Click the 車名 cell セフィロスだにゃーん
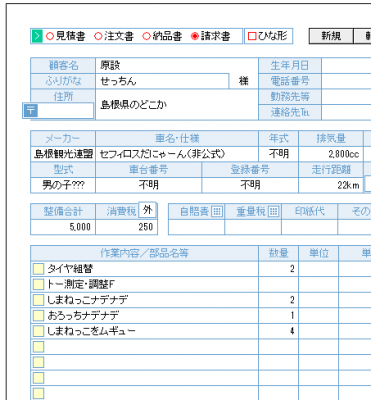The image size is (371, 400). (x=177, y=154)
